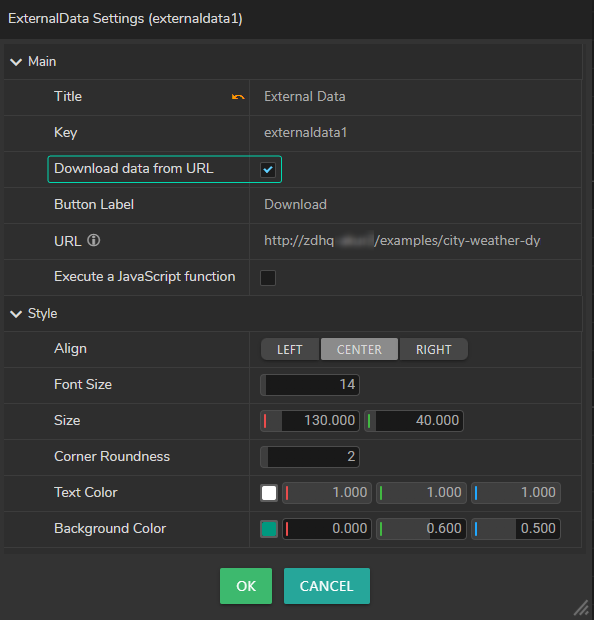Open the white Text Color swatch
The image size is (594, 620).
(x=269, y=493)
